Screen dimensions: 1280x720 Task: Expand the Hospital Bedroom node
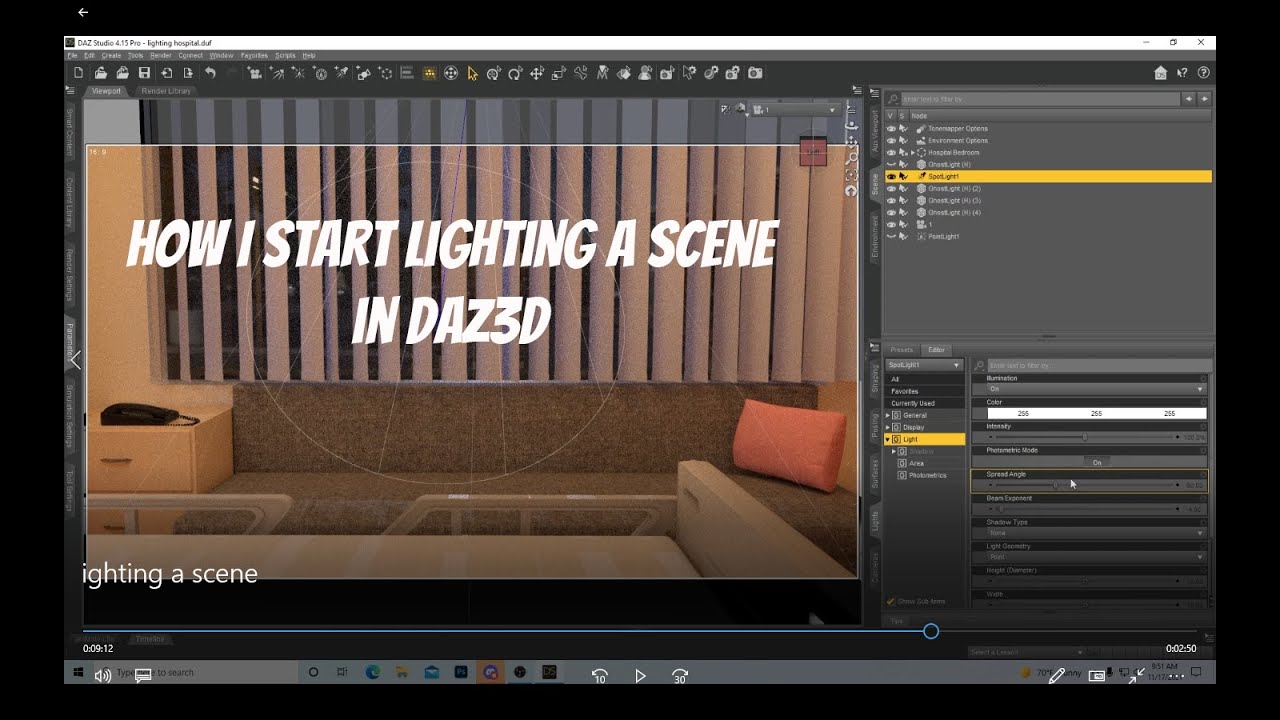point(912,152)
